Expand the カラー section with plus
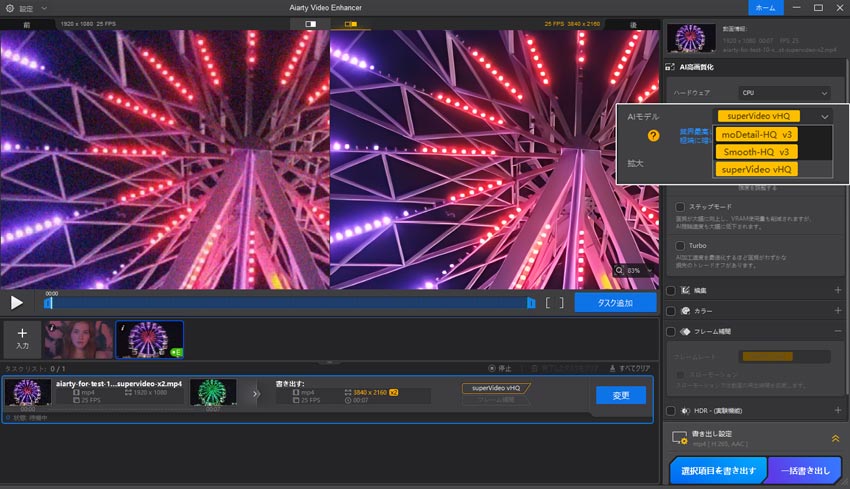Viewport: 850px width, 489px height. [838, 311]
